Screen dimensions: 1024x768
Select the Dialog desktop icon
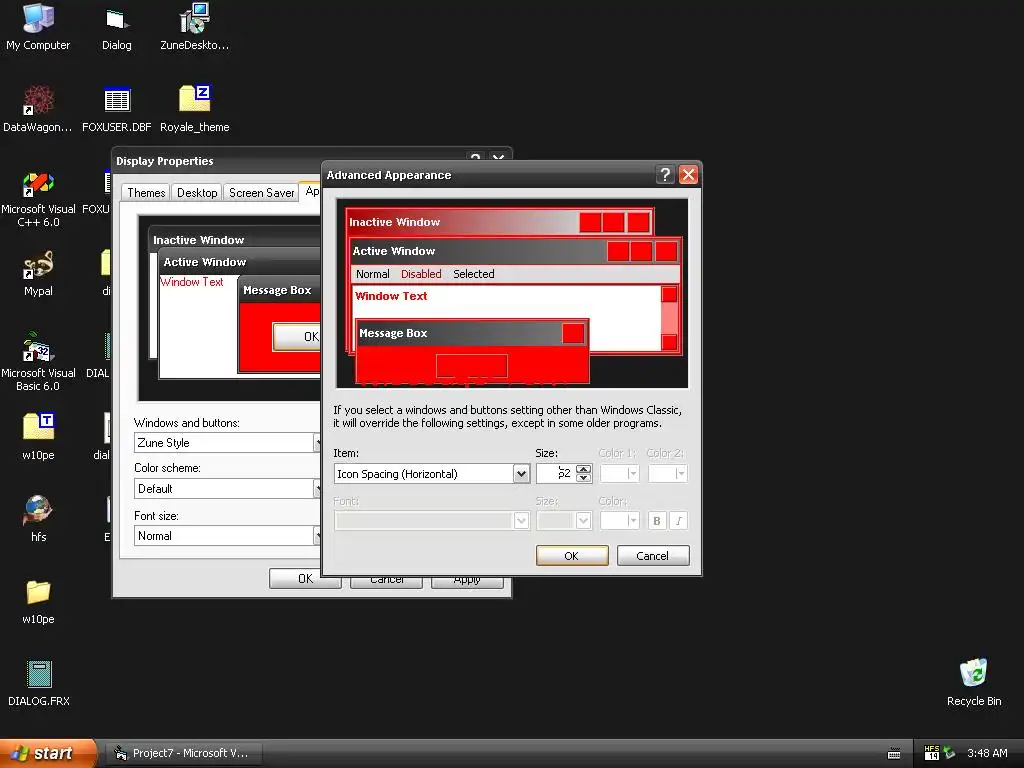(x=116, y=27)
